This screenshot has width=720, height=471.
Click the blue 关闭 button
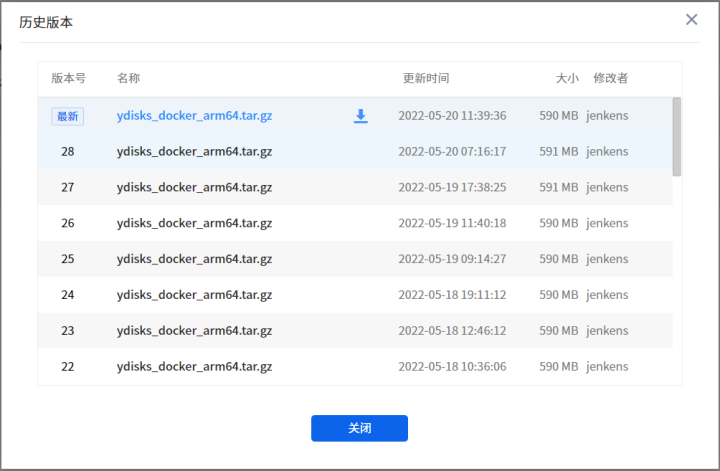click(359, 428)
